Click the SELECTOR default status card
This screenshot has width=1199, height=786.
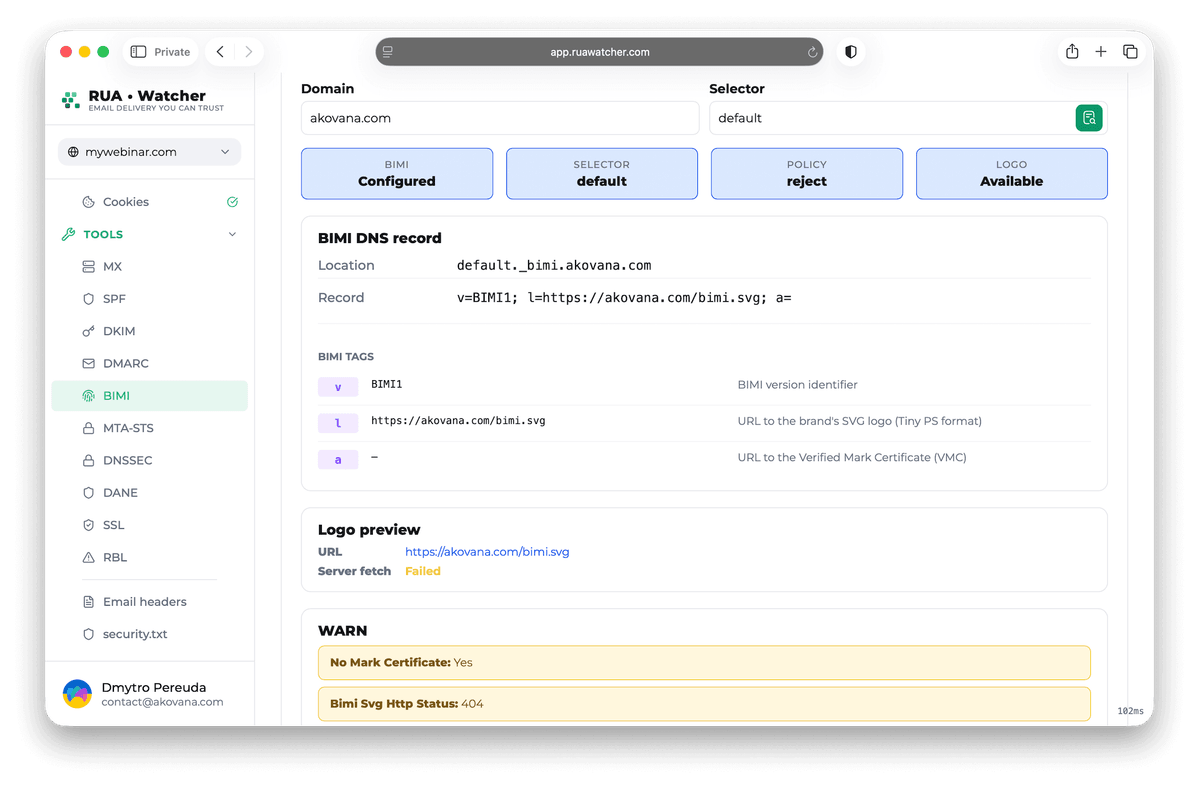pyautogui.click(x=602, y=174)
